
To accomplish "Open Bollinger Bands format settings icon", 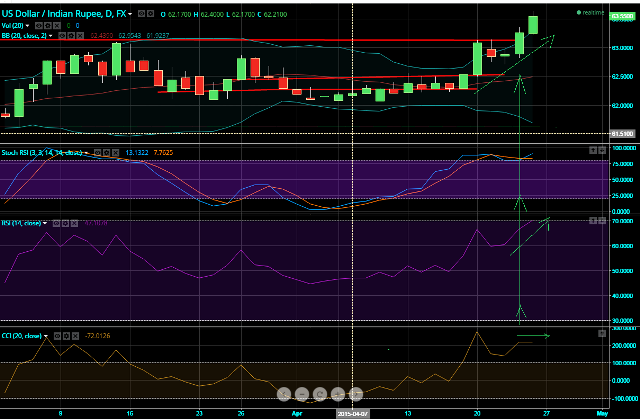I will point(73,37).
